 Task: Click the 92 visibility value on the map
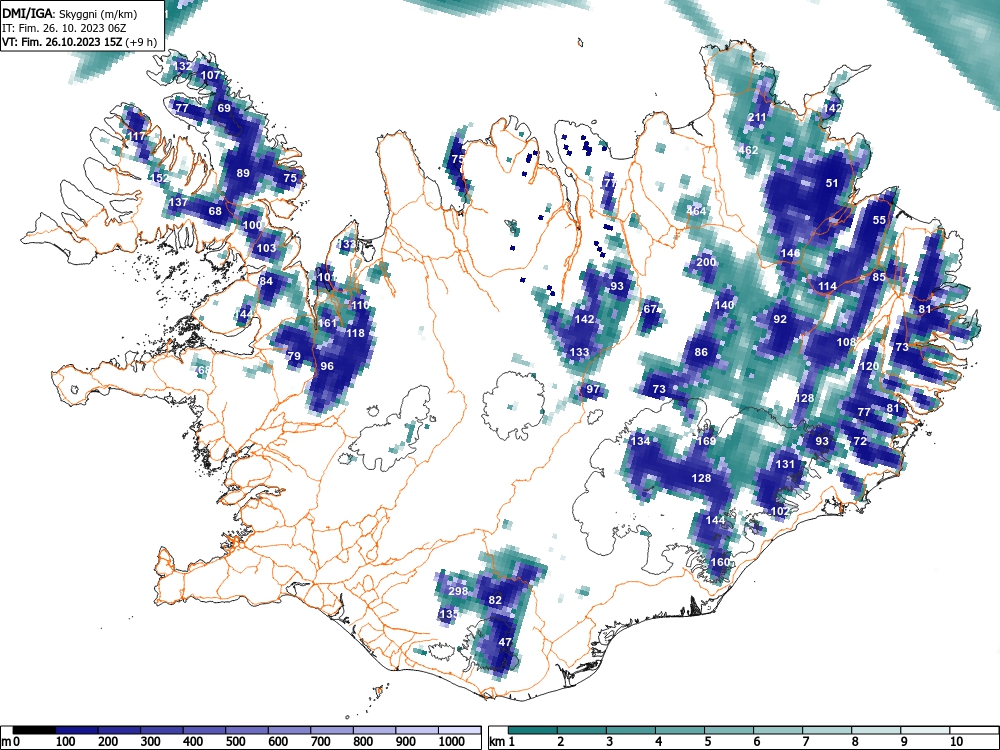[x=780, y=319]
